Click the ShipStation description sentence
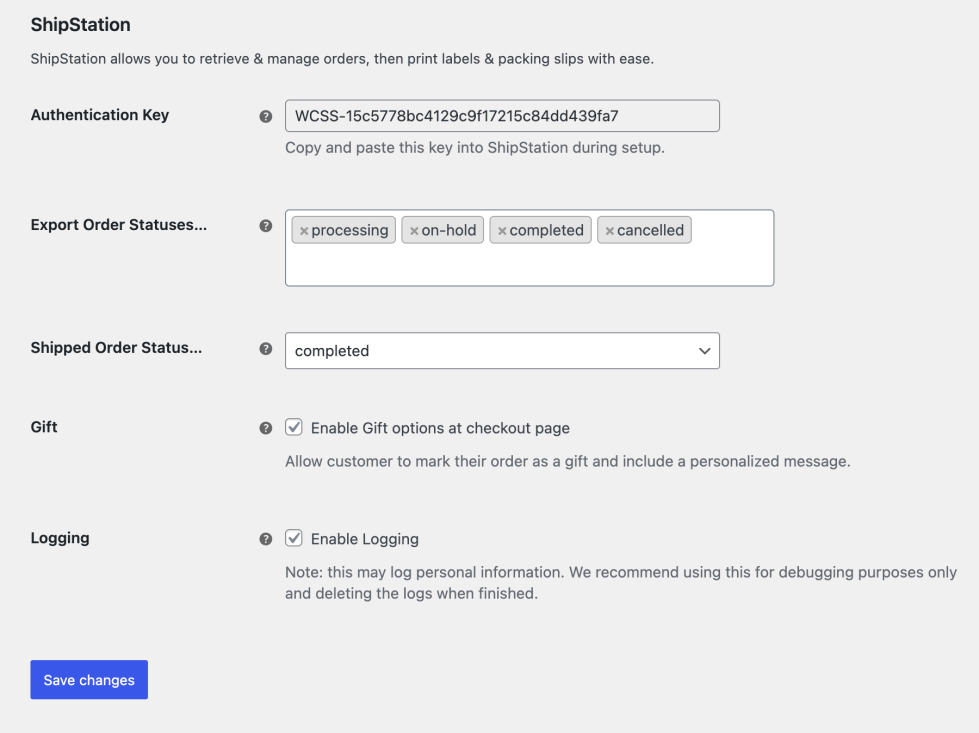Screen dimensions: 979x733 [x=342, y=59]
